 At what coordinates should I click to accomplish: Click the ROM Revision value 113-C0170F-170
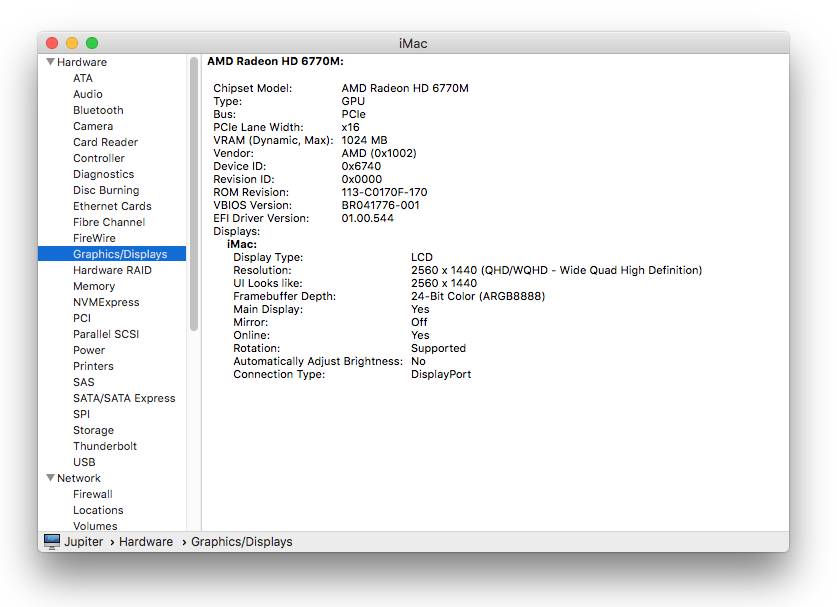[384, 192]
